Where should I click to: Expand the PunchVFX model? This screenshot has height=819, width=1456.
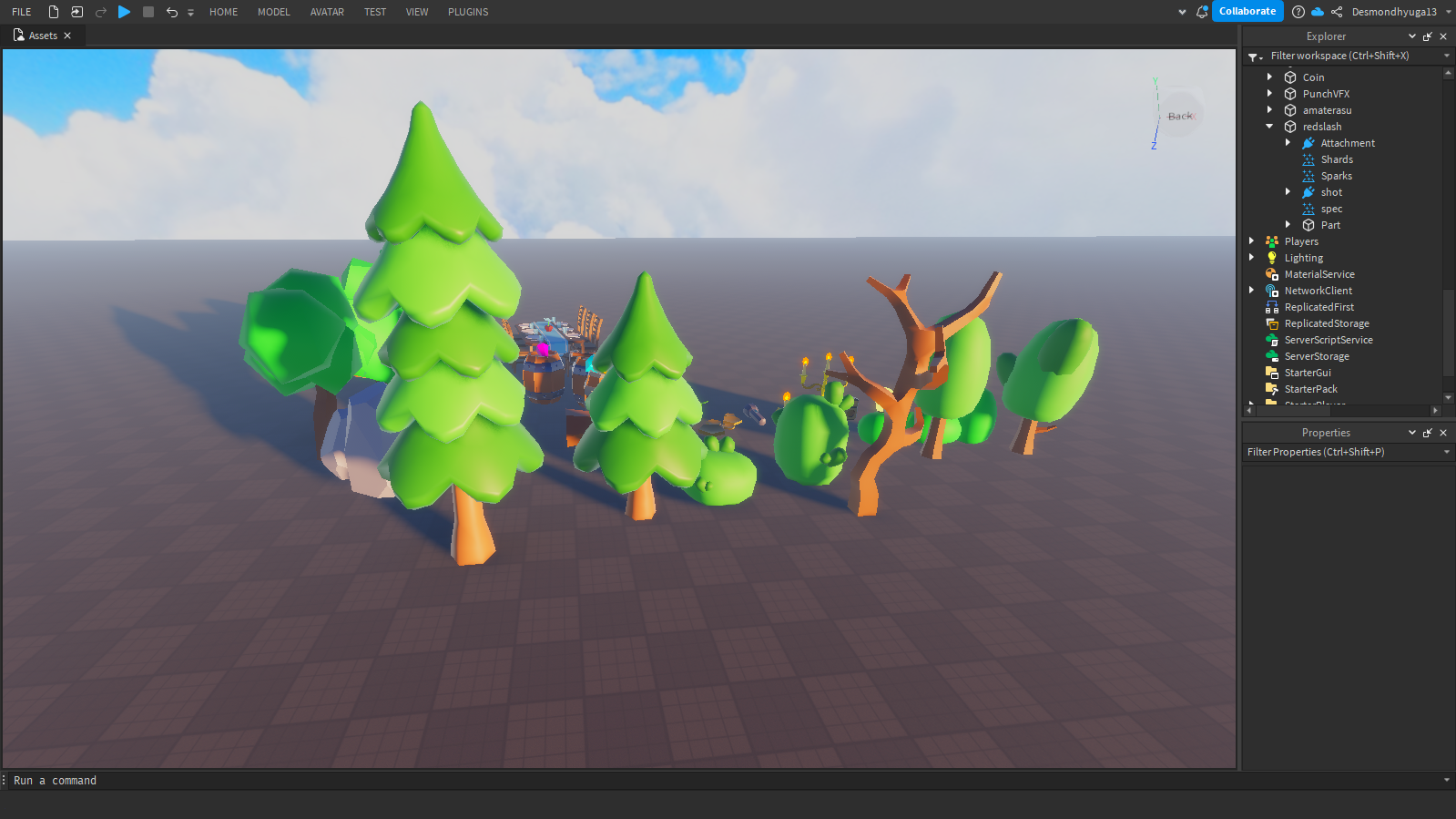(1269, 94)
